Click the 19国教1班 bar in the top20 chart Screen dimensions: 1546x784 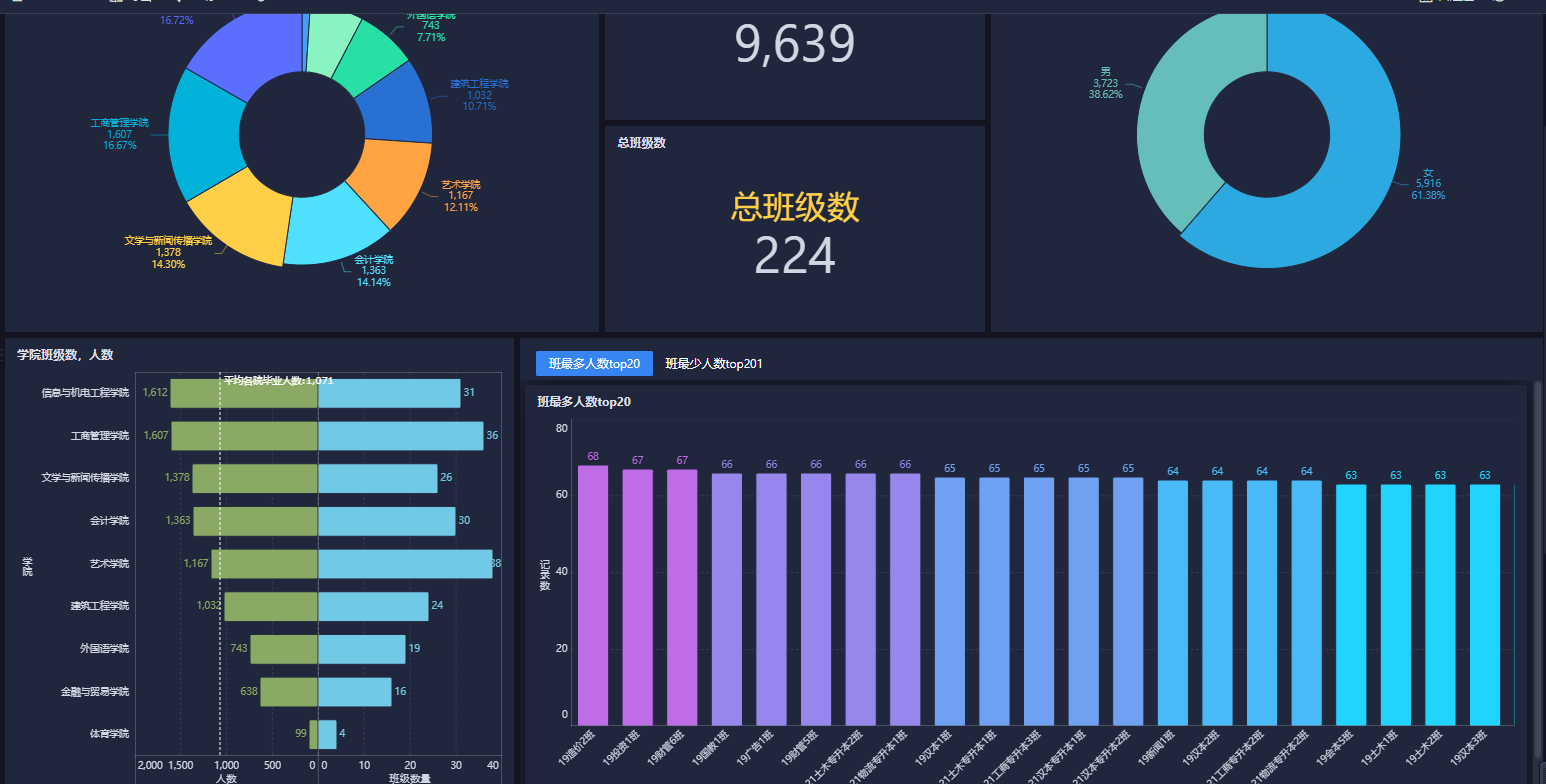[x=727, y=599]
